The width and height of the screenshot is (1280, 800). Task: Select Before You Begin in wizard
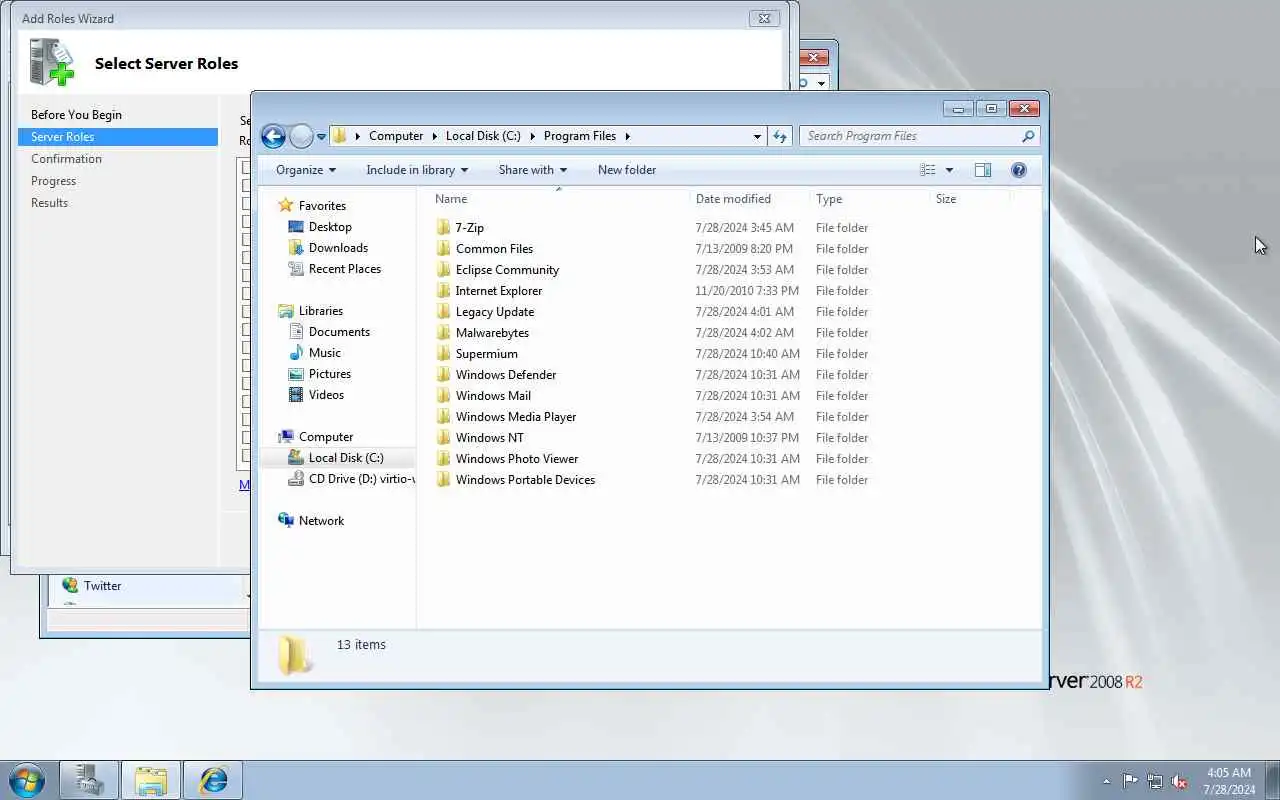(x=76, y=115)
